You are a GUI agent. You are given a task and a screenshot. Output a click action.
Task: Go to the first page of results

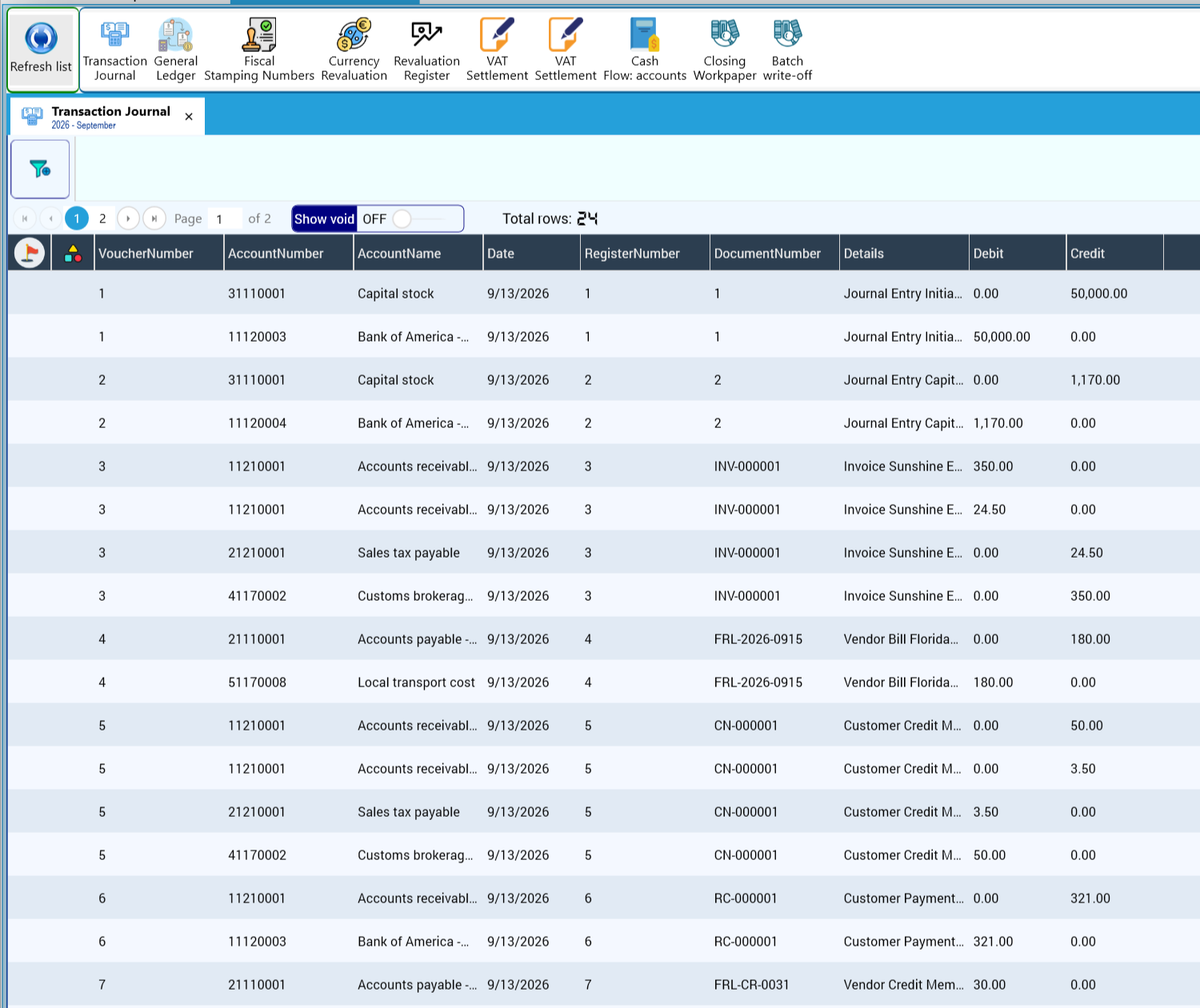25,218
